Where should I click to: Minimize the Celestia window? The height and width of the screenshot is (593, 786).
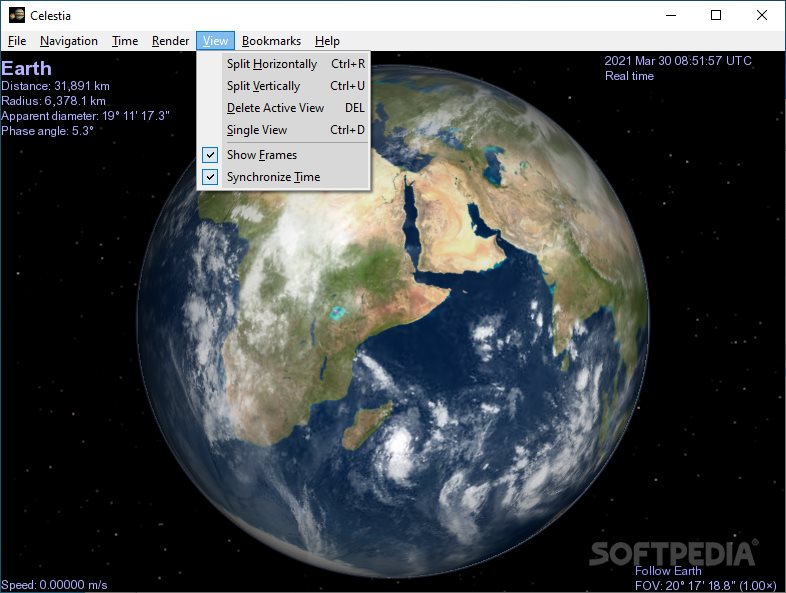[x=671, y=16]
